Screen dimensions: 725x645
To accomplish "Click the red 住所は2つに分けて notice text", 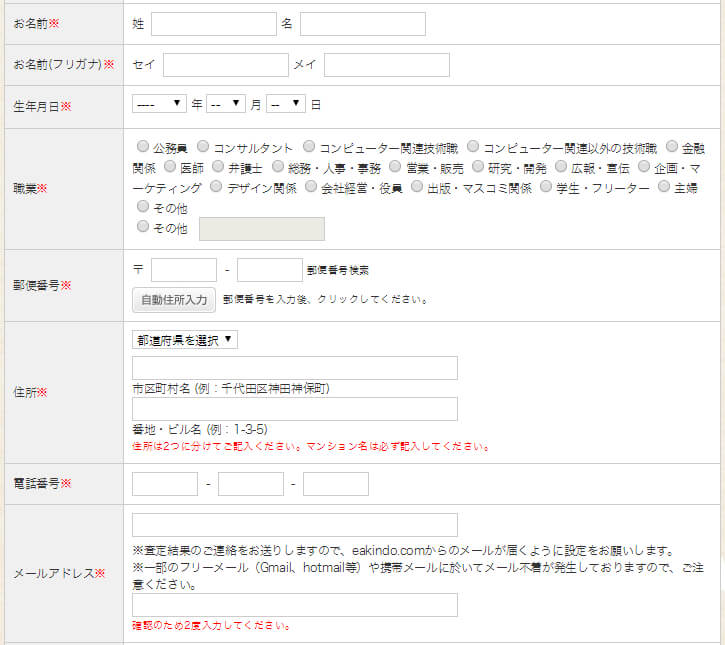I will pos(311,446).
